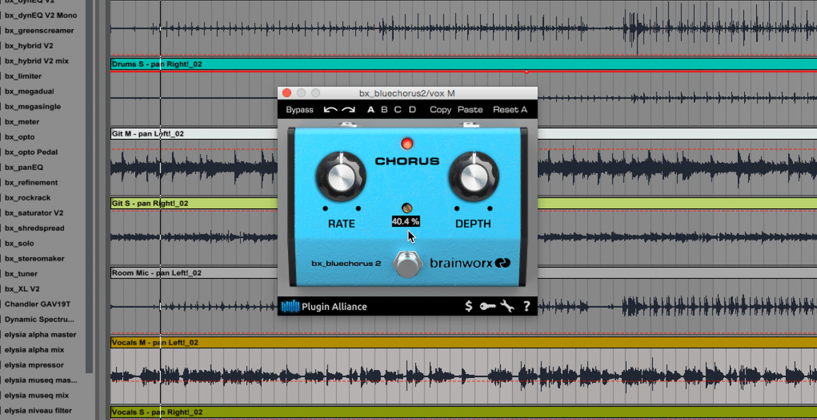Click the RATE knob

[x=341, y=177]
